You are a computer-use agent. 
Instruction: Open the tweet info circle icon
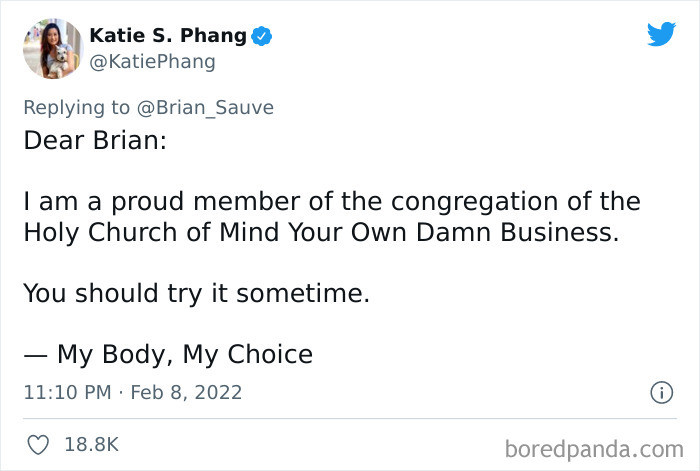pyautogui.click(x=661, y=393)
